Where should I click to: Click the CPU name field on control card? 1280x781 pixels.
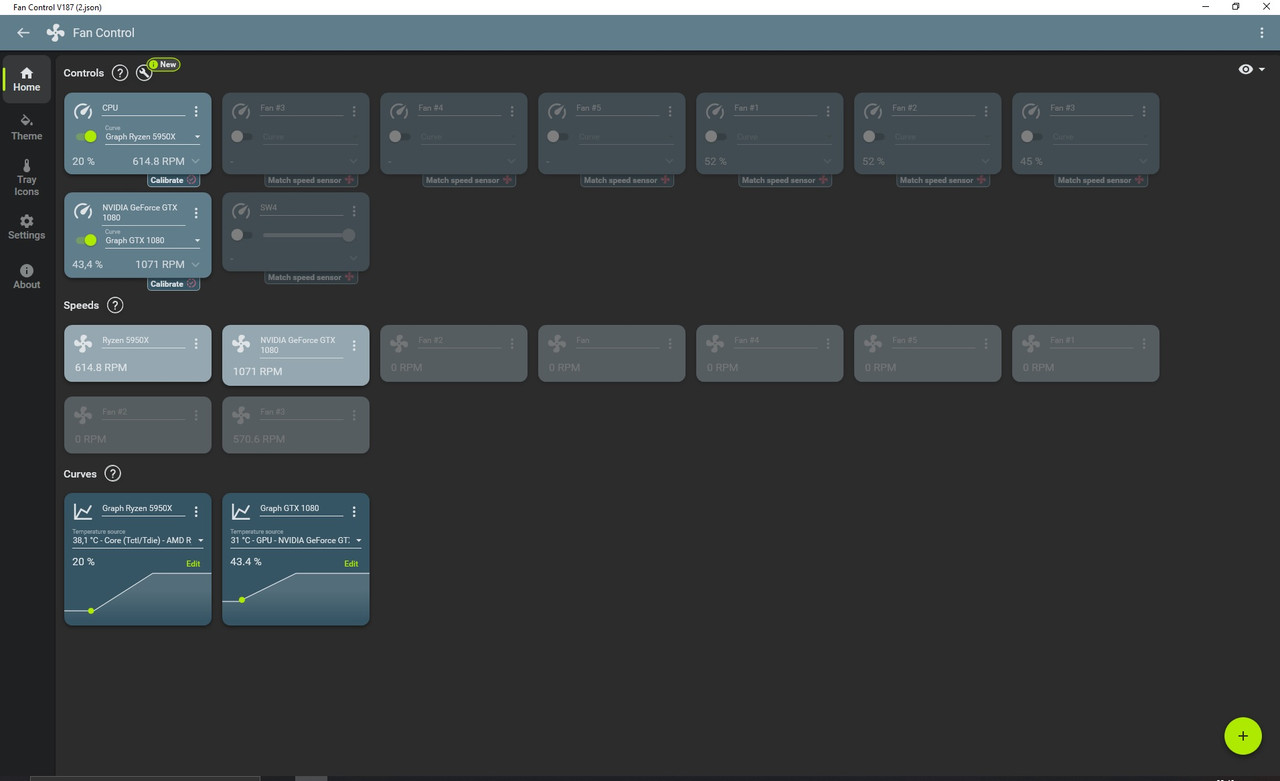click(x=144, y=109)
